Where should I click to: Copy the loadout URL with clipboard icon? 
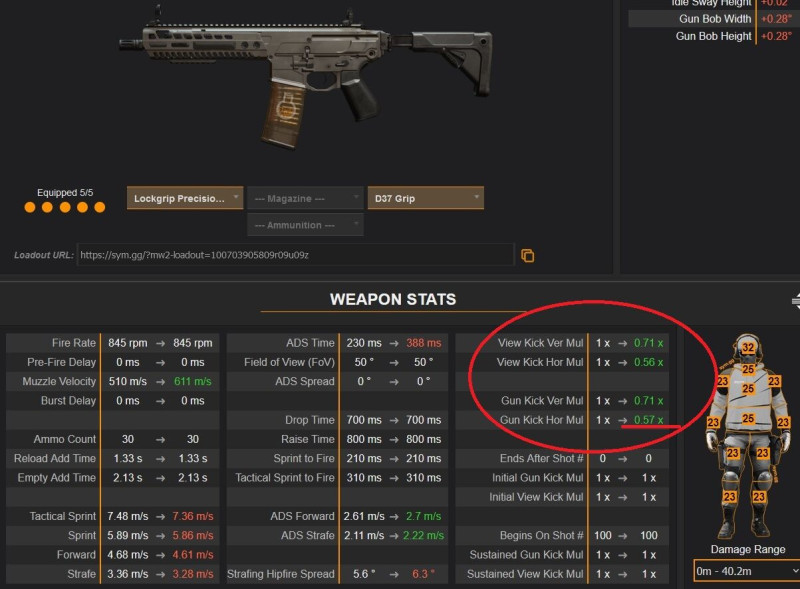pos(528,255)
